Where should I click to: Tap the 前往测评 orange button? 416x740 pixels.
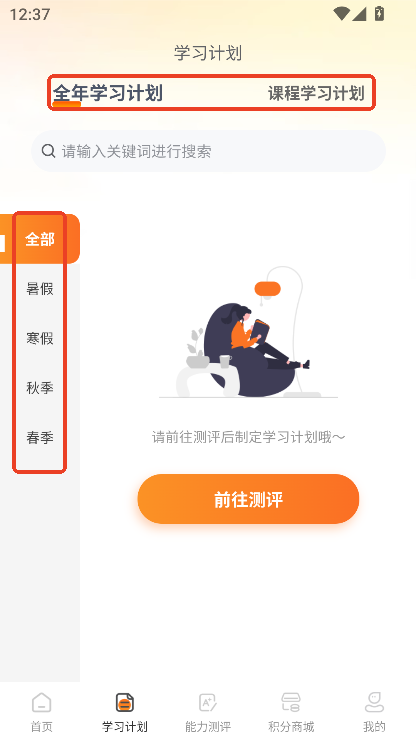click(248, 499)
